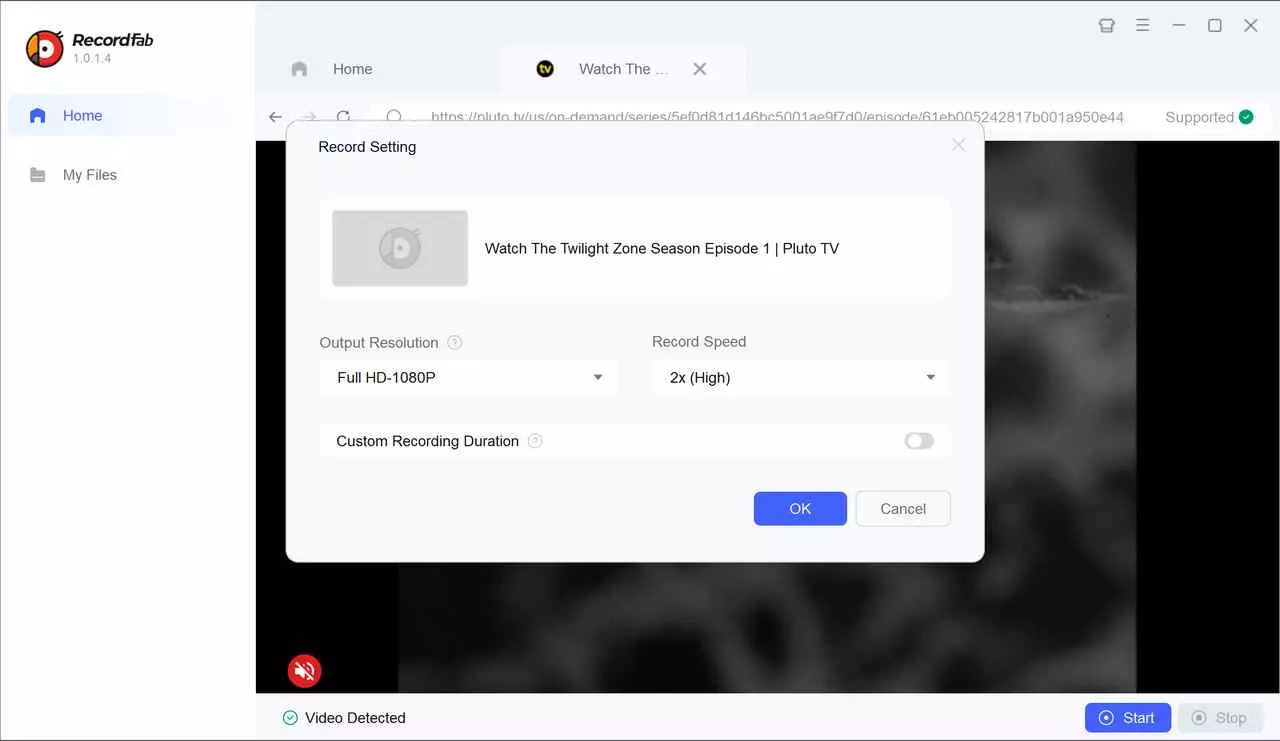The image size is (1280, 741).
Task: Click the Twilight Zone episode title text
Action: [662, 248]
